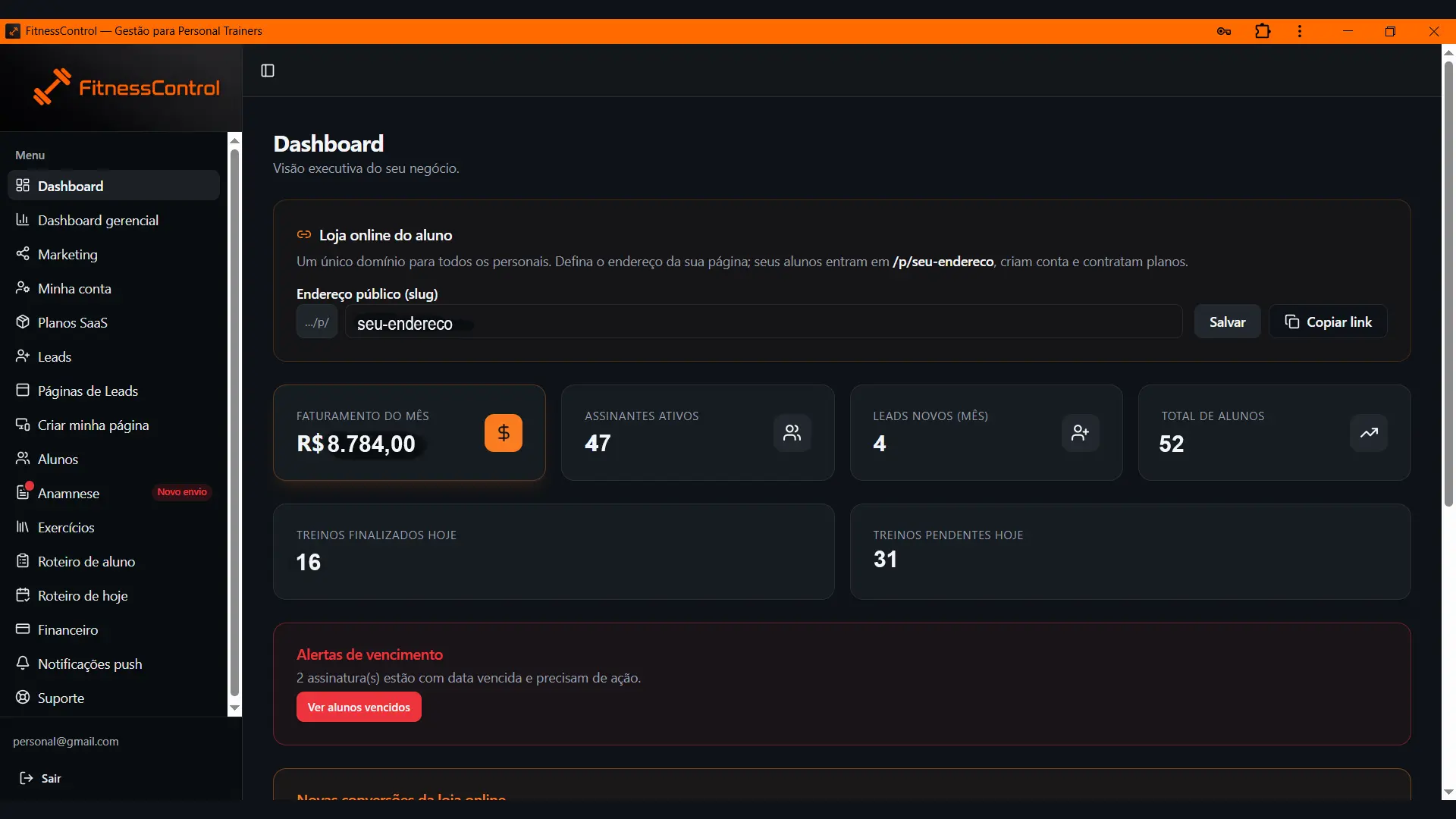1456x819 pixels.
Task: Open Exercícios library
Action: pos(114,527)
